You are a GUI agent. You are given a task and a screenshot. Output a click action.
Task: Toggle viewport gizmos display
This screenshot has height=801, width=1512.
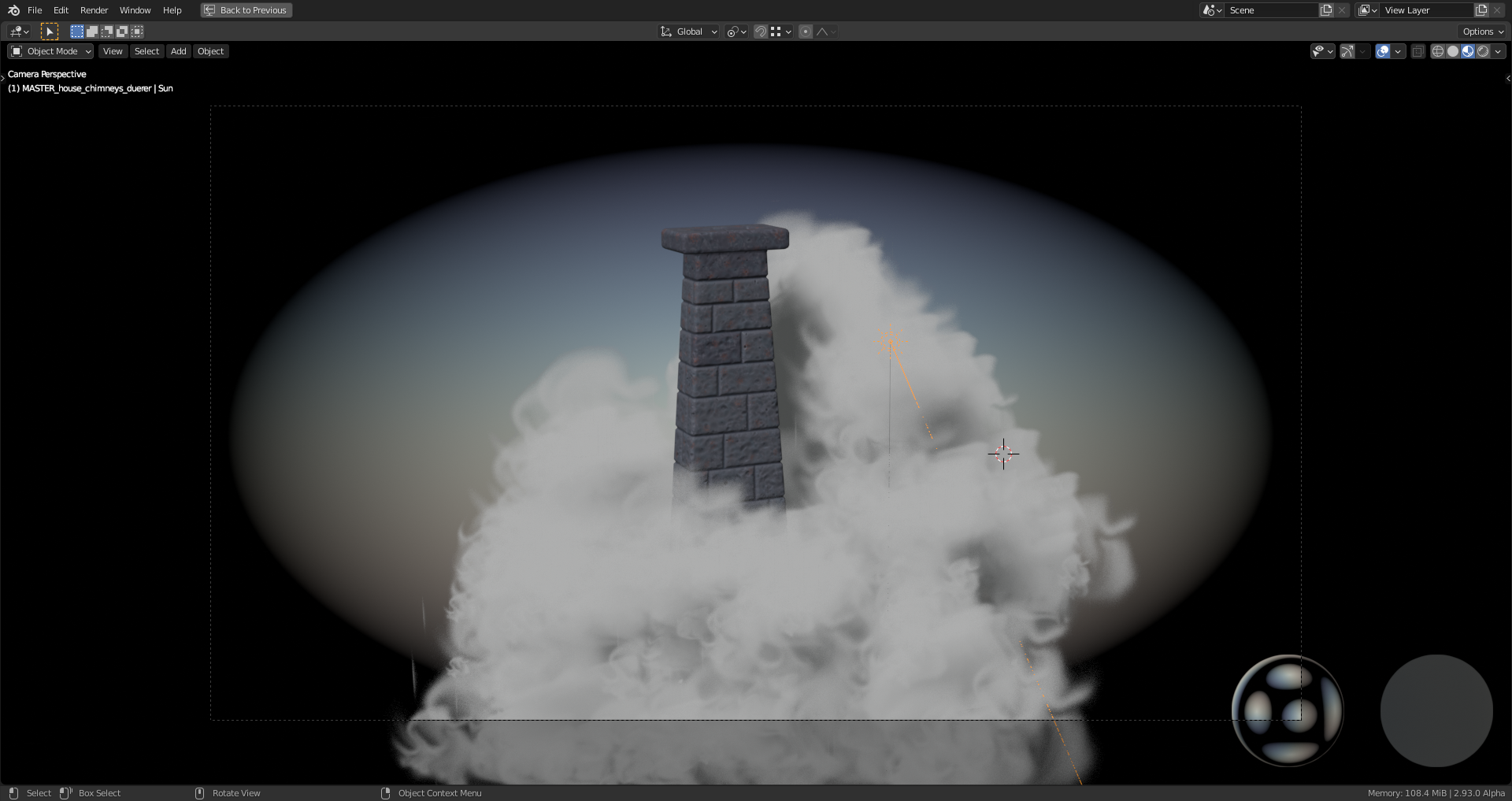click(x=1347, y=51)
